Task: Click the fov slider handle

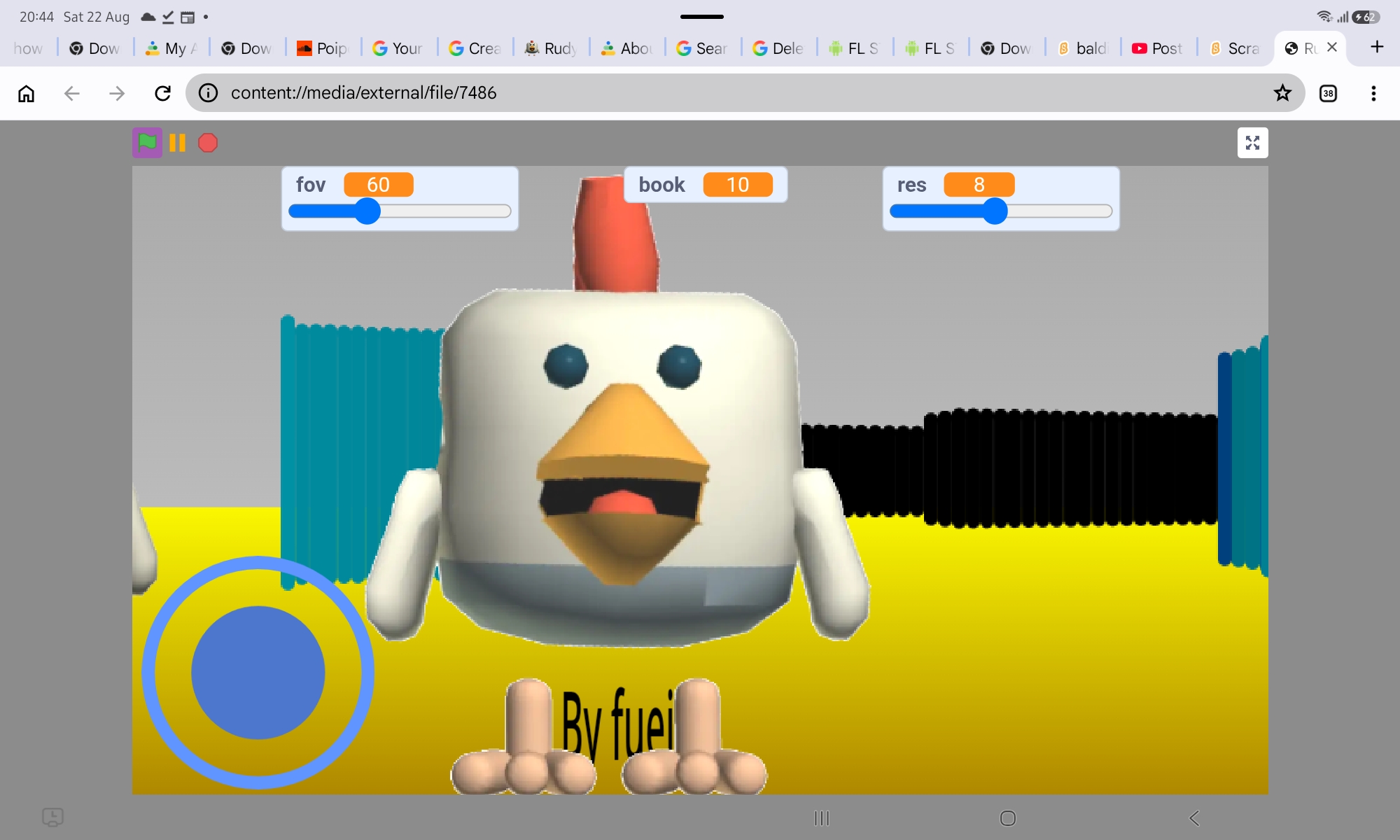Action: [367, 211]
